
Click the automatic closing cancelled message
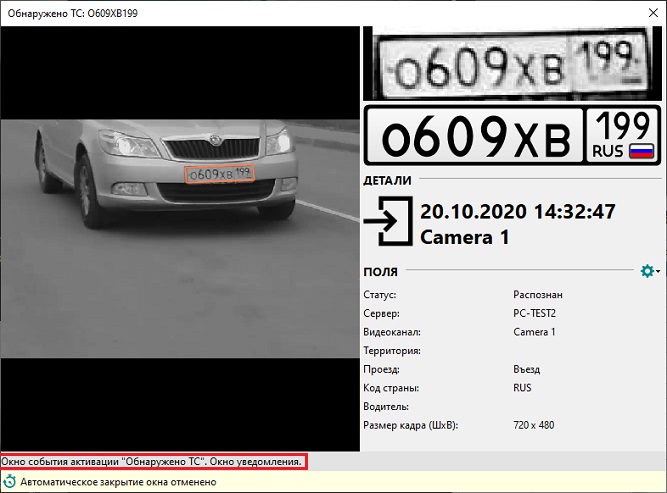pyautogui.click(x=118, y=482)
